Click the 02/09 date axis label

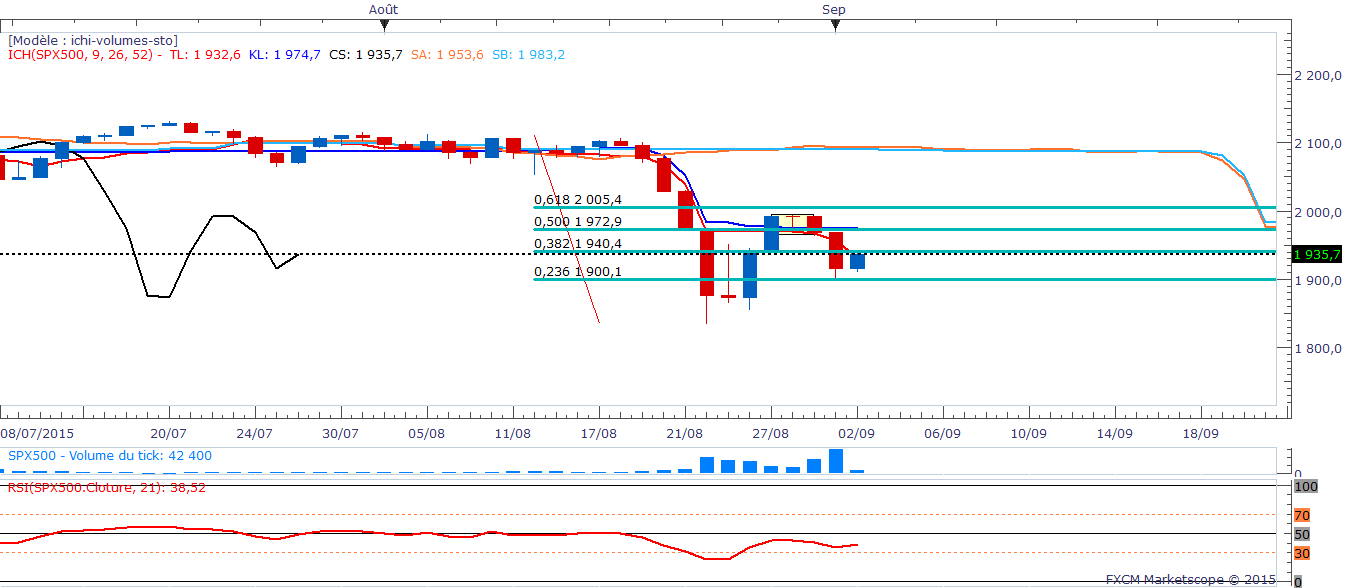click(x=857, y=434)
